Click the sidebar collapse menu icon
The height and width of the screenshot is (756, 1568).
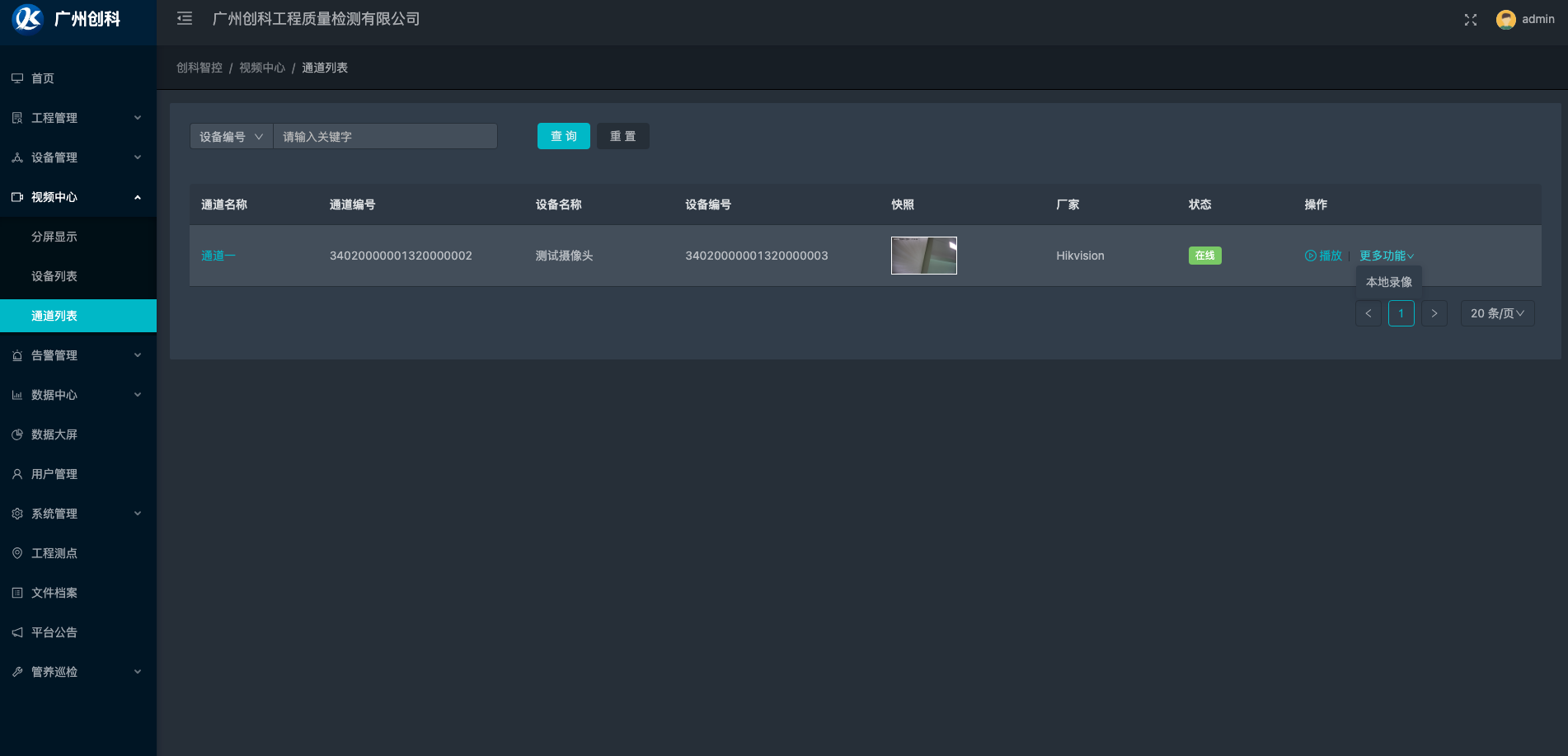click(185, 19)
